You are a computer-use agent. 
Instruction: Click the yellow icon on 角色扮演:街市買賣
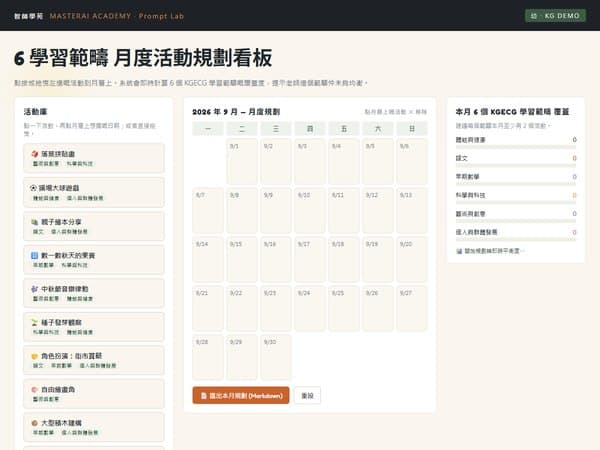click(35, 356)
